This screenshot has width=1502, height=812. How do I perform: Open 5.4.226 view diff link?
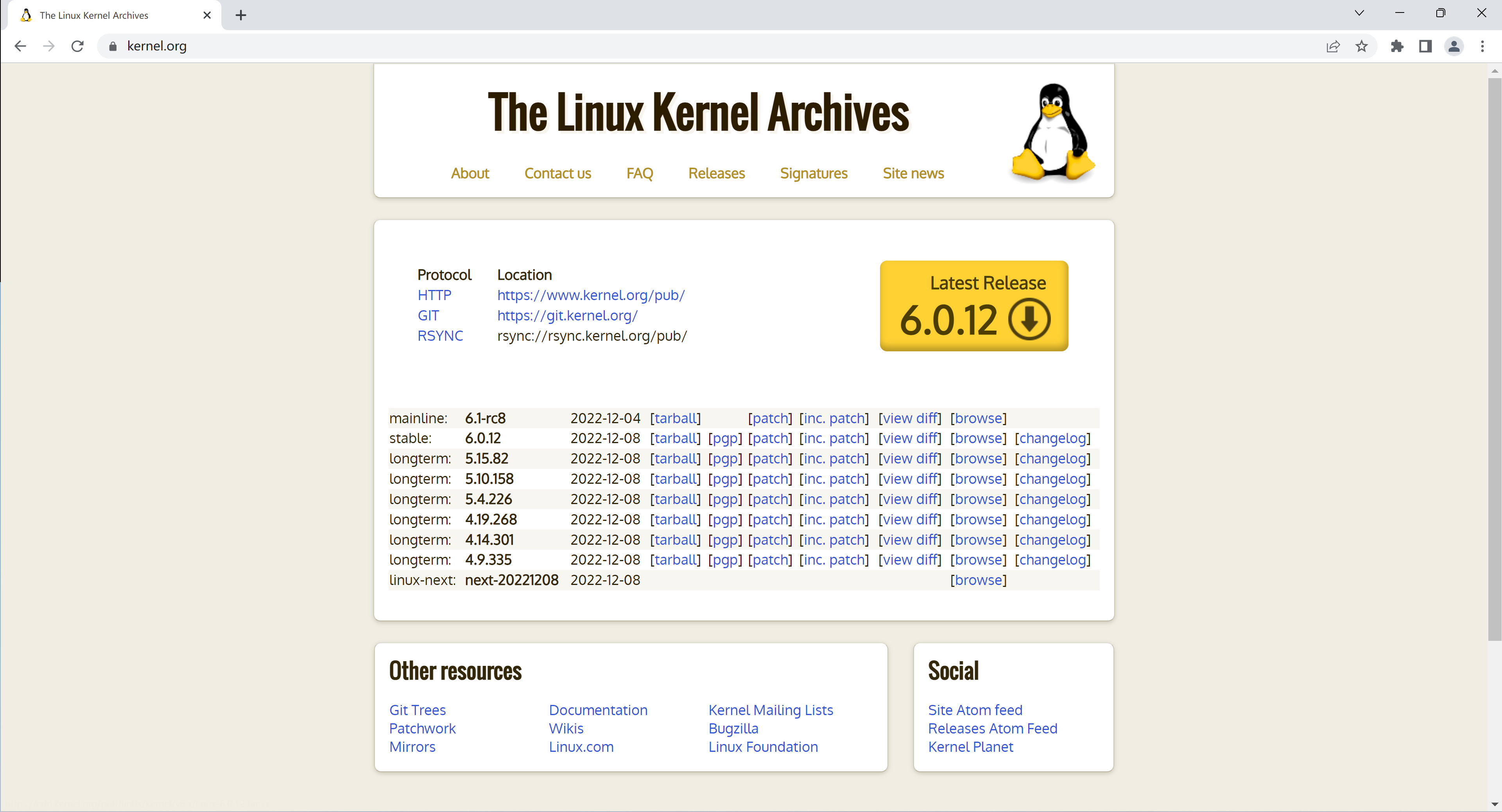910,499
